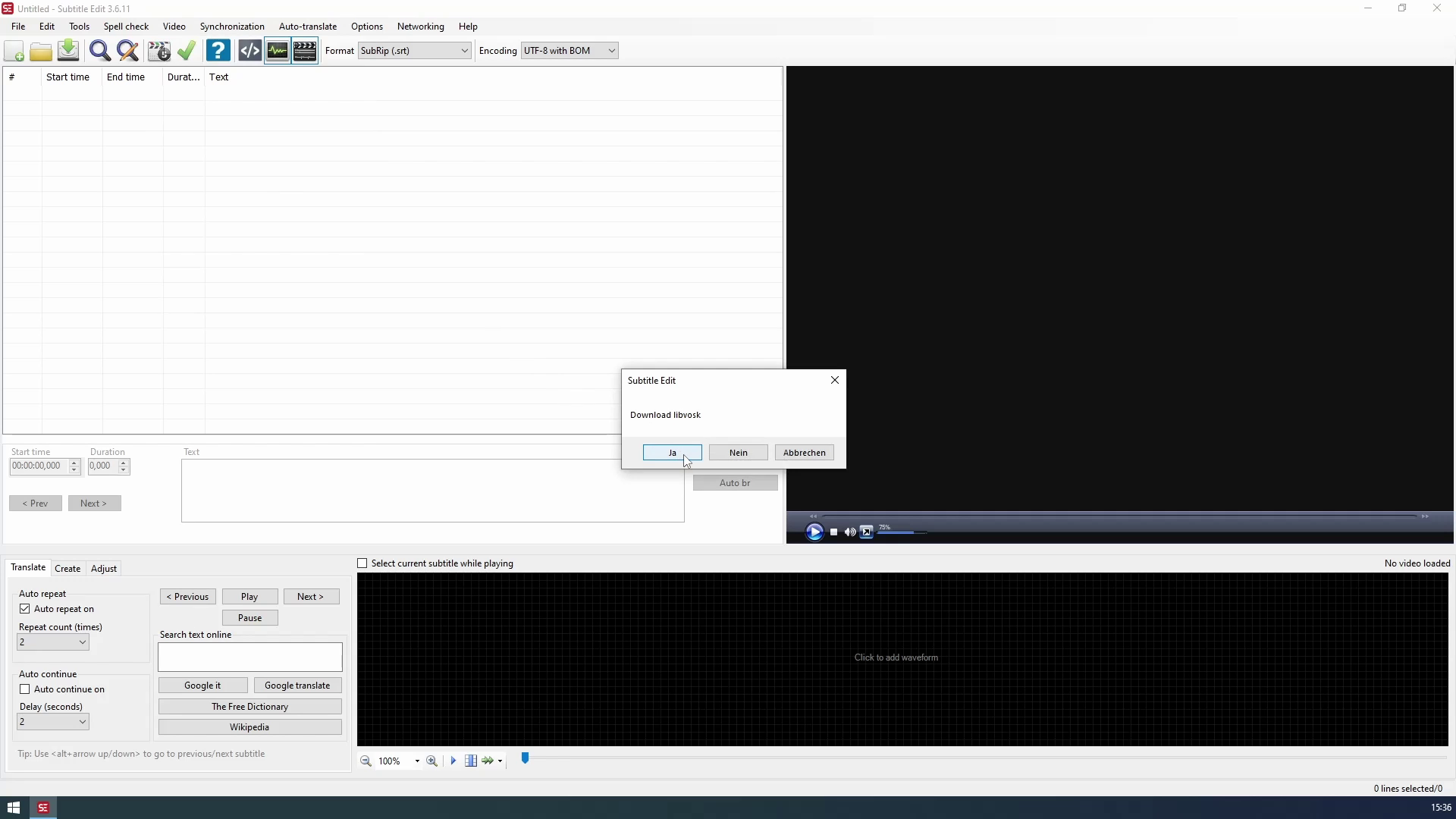Toggle the video clapperboard toolbar icon
This screenshot has height=819, width=1456.
pyautogui.click(x=305, y=51)
